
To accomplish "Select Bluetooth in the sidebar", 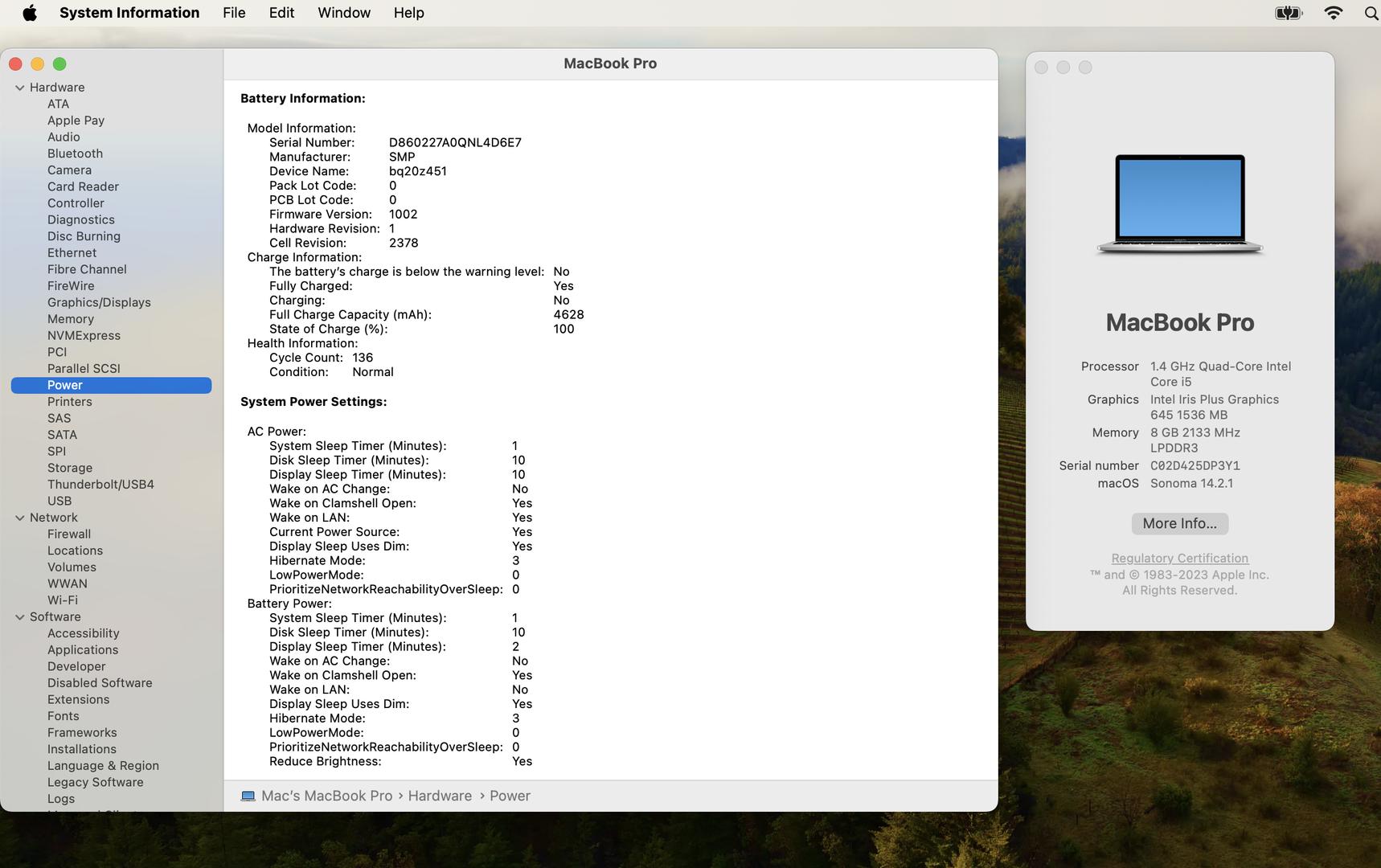I will click(75, 154).
